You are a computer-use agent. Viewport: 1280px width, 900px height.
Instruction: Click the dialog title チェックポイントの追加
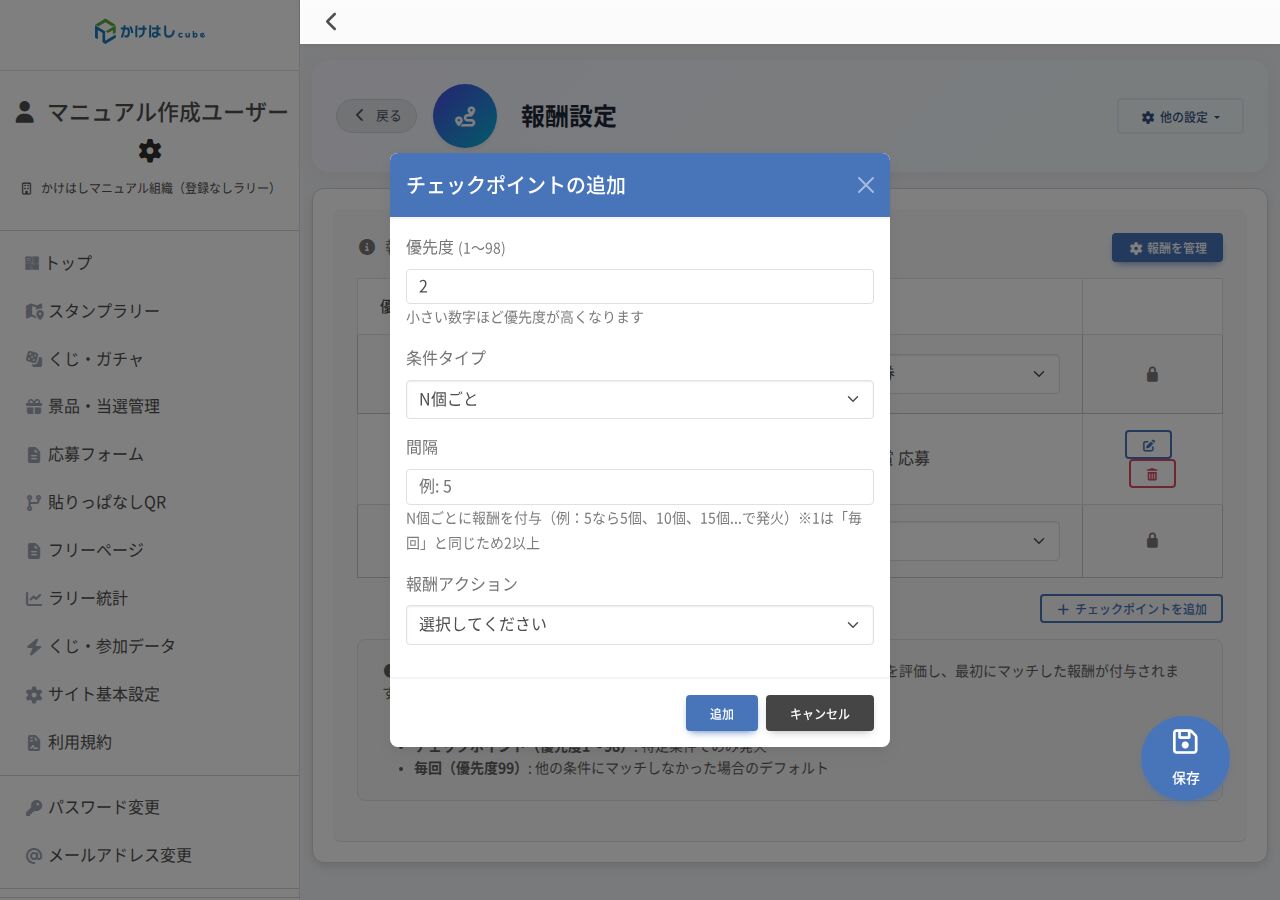[516, 185]
